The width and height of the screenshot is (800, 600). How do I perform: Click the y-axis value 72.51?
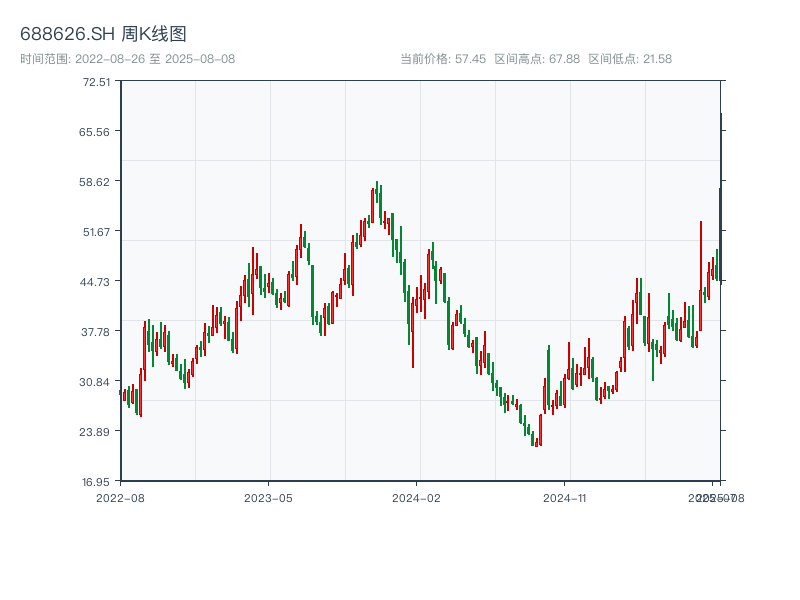(96, 82)
